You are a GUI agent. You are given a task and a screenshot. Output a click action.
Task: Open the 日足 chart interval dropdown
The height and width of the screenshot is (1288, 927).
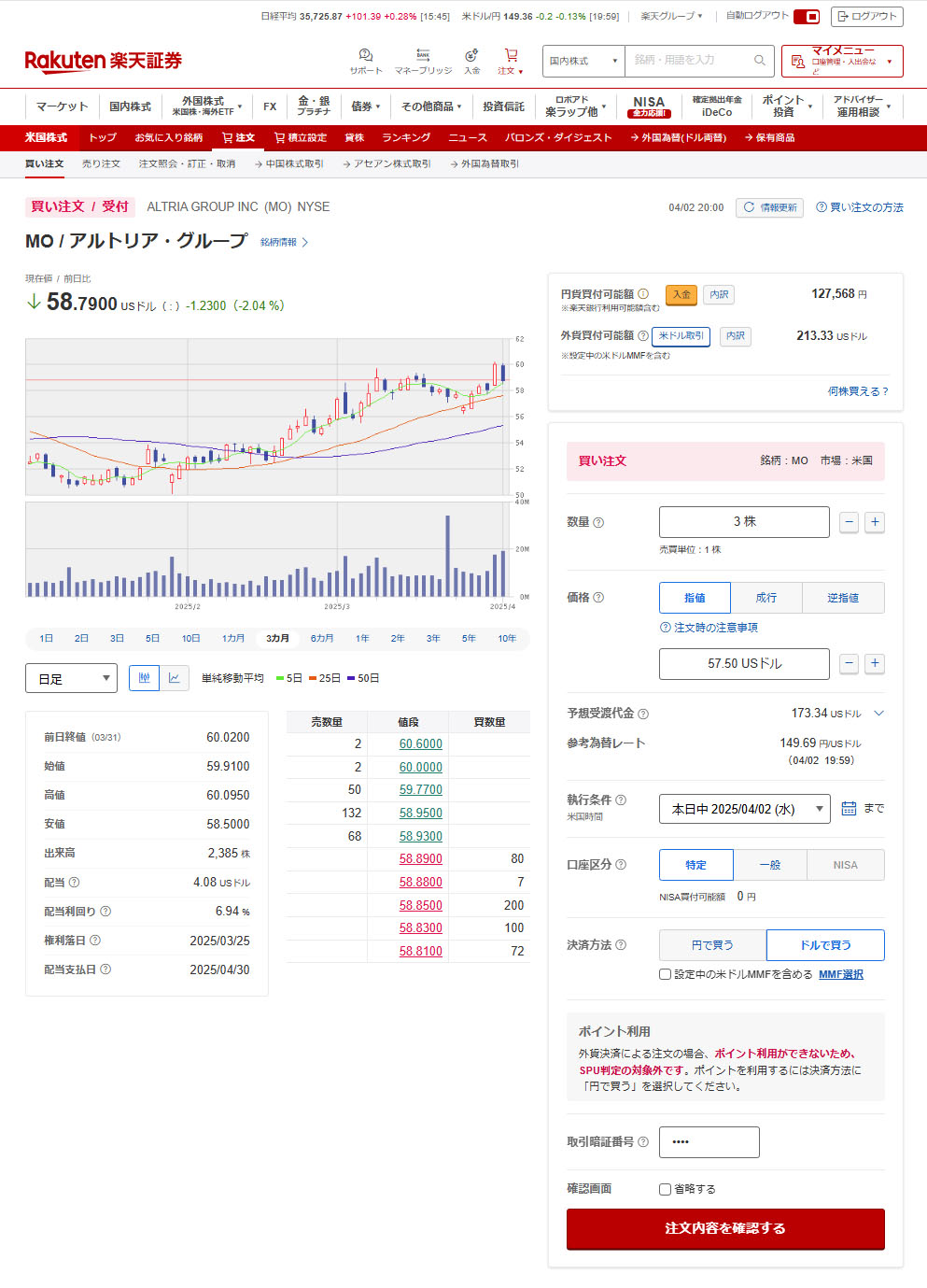tap(71, 679)
